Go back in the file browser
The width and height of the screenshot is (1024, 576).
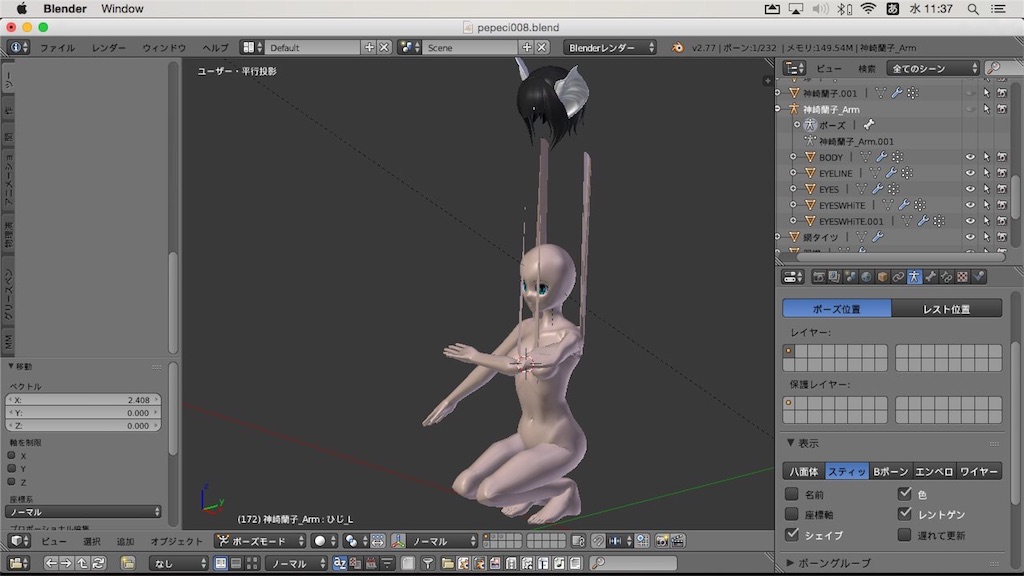51,563
